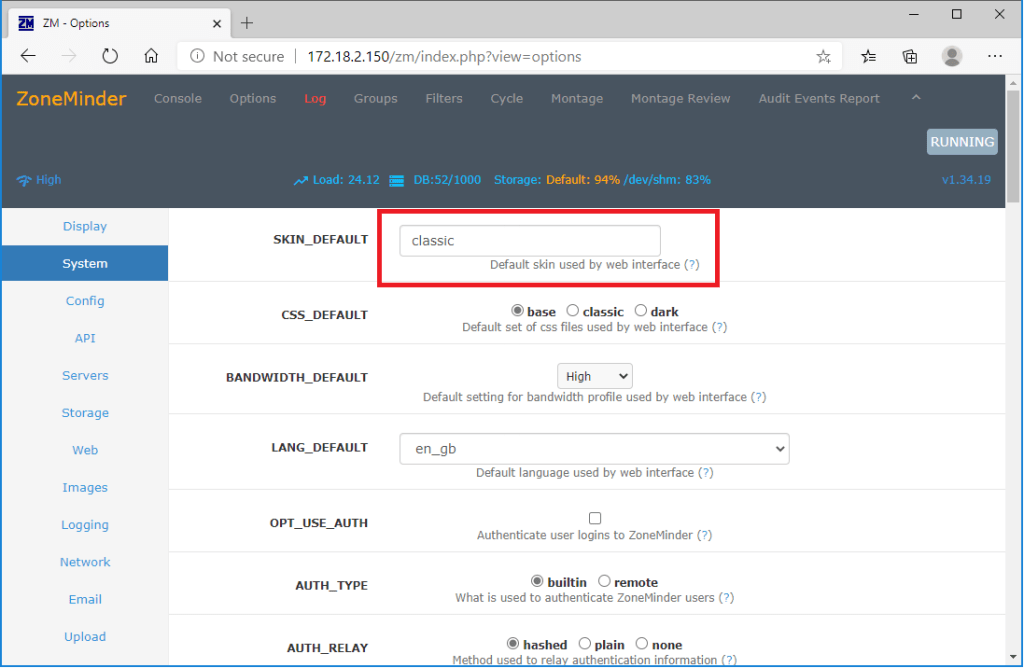This screenshot has height=668, width=1024.
Task: Click the SKIN_DEFAULT text field
Action: pos(529,241)
